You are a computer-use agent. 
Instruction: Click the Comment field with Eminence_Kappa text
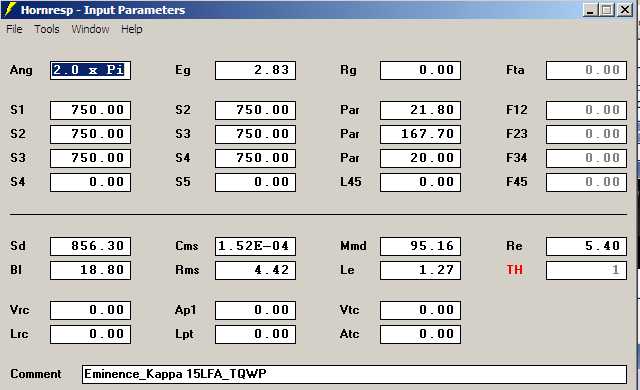click(x=354, y=374)
